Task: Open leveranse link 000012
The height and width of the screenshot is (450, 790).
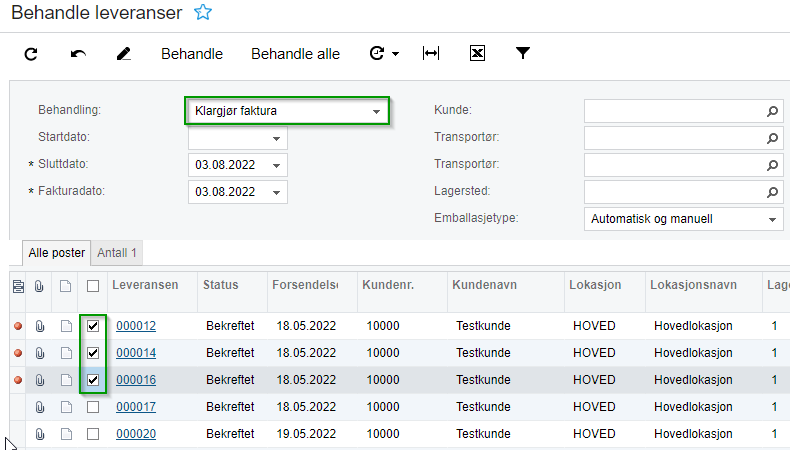Action: (x=136, y=326)
